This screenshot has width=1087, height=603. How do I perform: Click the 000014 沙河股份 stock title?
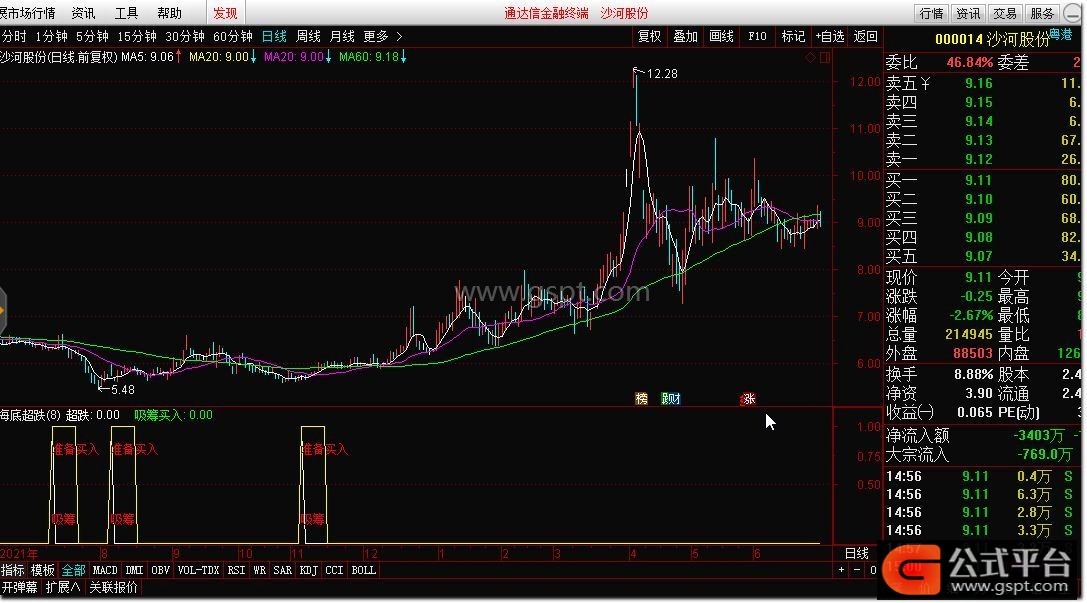(993, 40)
